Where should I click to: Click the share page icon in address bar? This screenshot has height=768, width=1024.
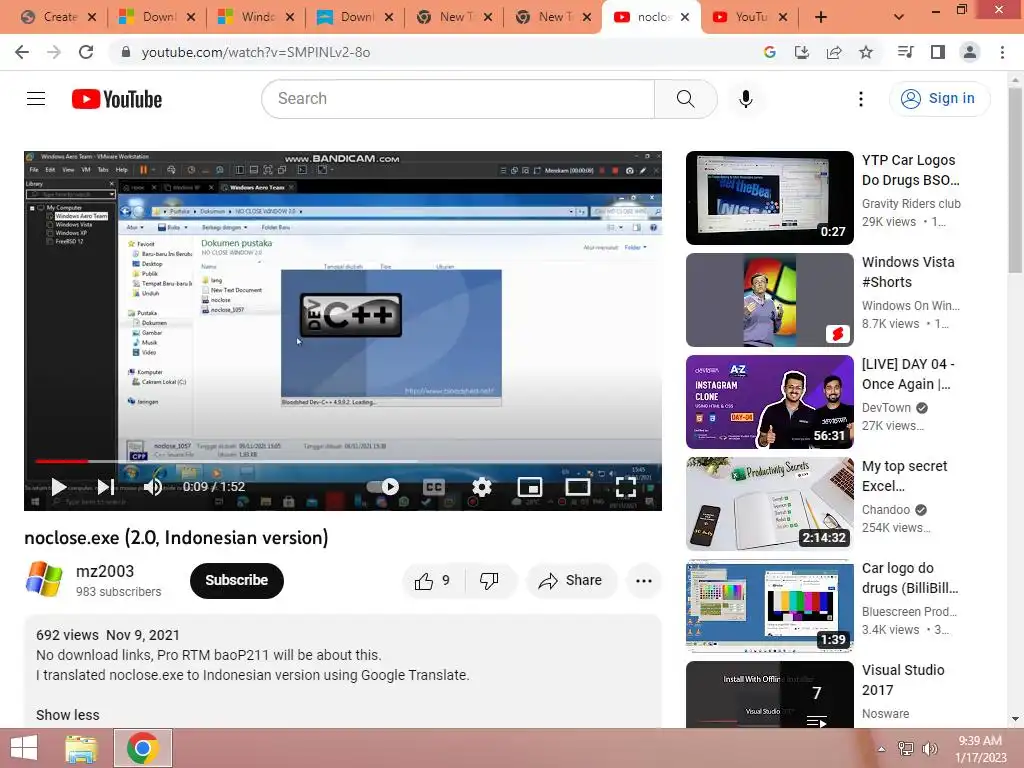(833, 52)
